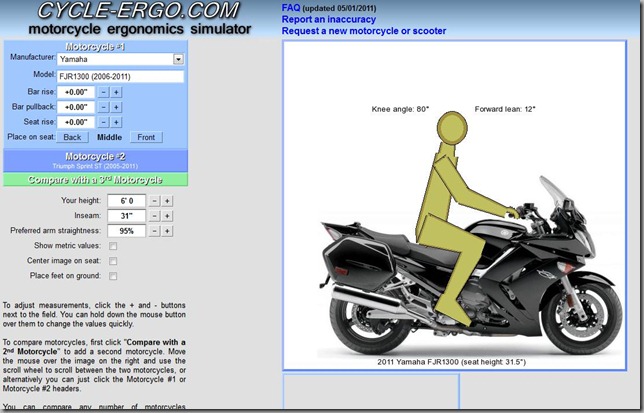Decrease Bar pullback with minus button
644x413 pixels.
(x=104, y=107)
